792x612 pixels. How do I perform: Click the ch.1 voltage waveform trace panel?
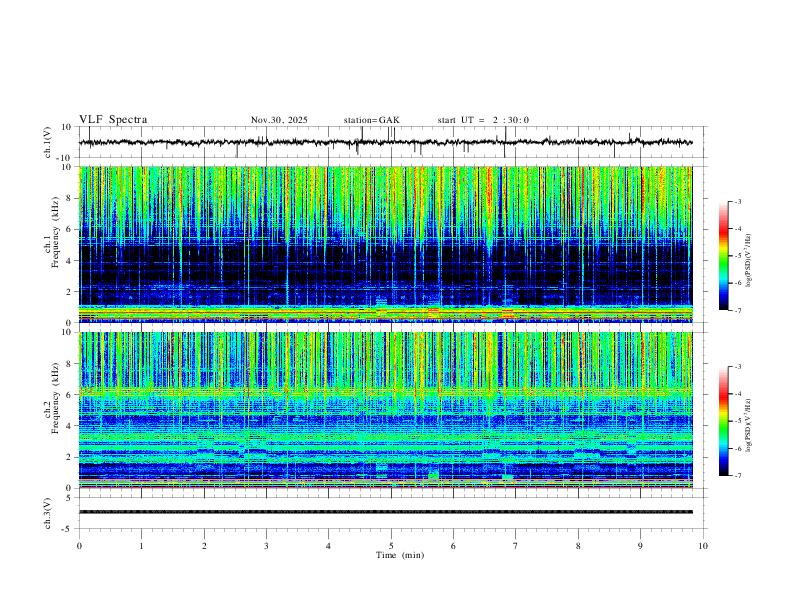pyautogui.click(x=392, y=142)
